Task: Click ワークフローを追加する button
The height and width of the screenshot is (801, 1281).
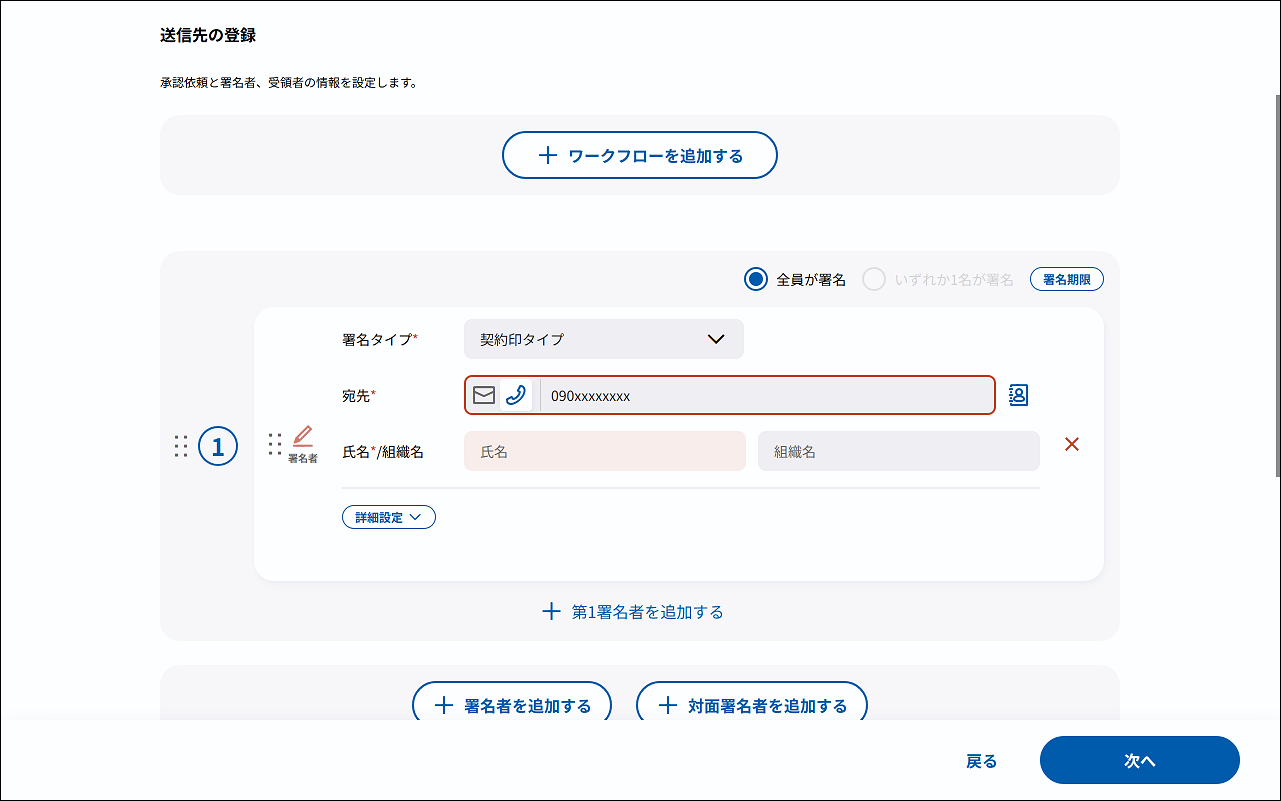Action: 640,155
